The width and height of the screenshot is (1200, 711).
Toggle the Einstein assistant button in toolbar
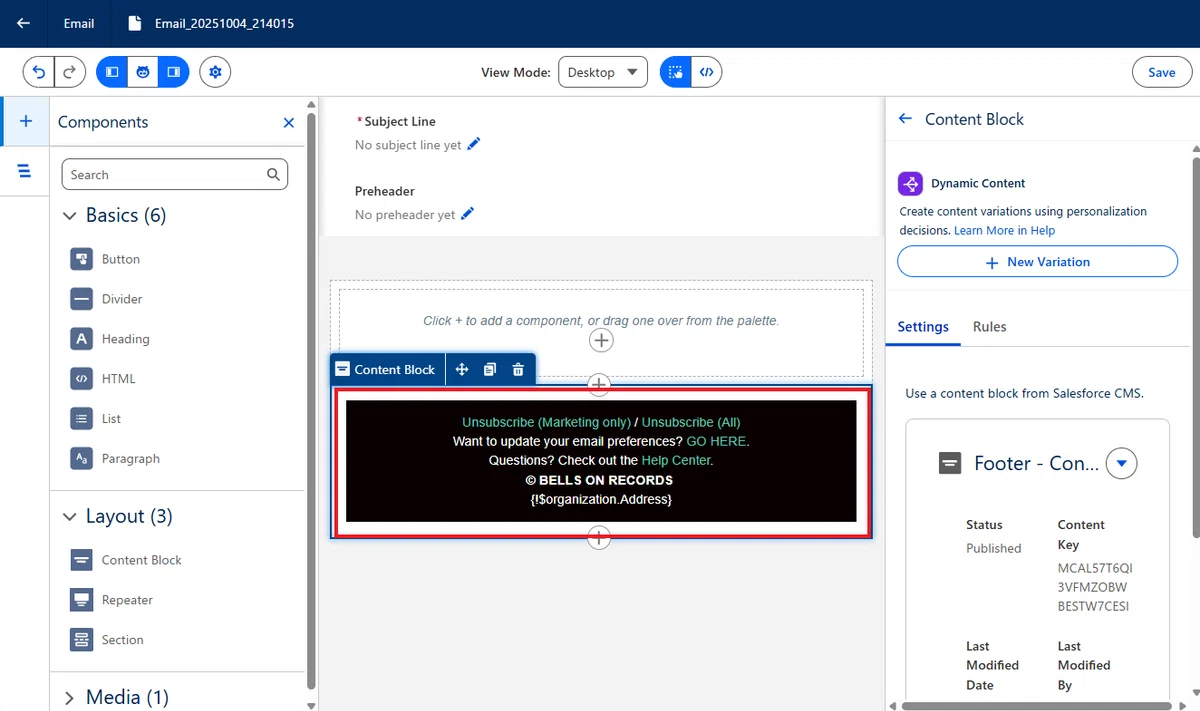[x=143, y=72]
